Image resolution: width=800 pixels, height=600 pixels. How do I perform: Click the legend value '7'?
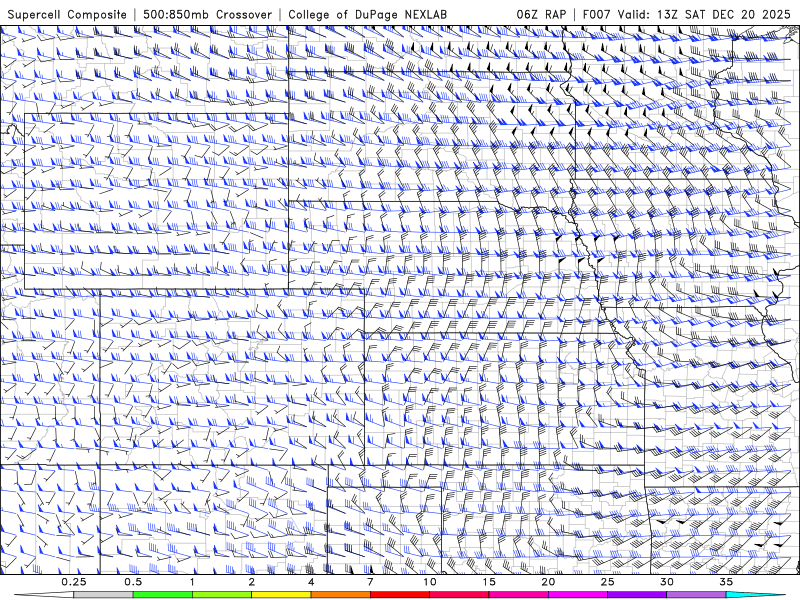click(370, 582)
